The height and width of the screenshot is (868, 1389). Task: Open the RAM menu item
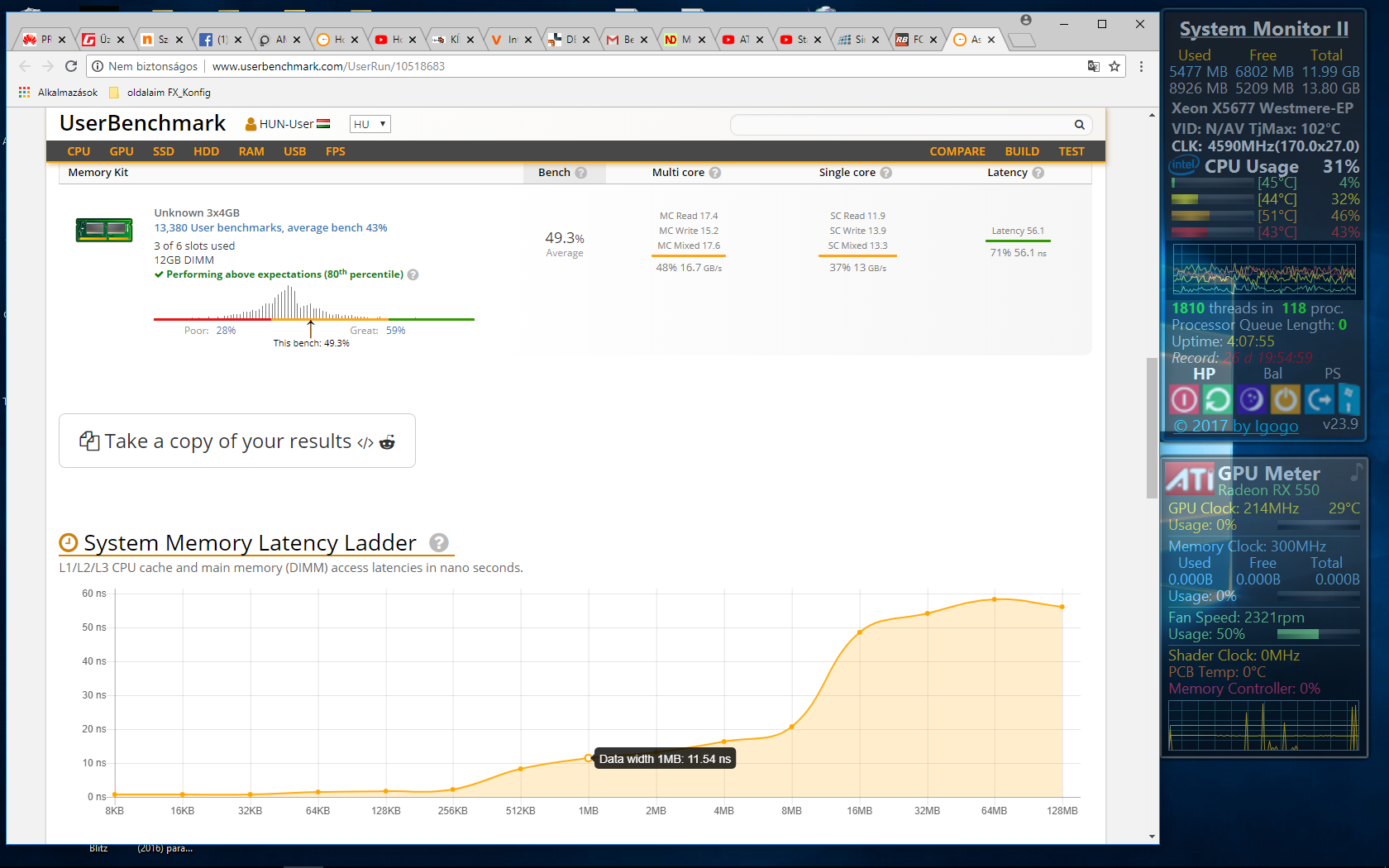coord(251,151)
